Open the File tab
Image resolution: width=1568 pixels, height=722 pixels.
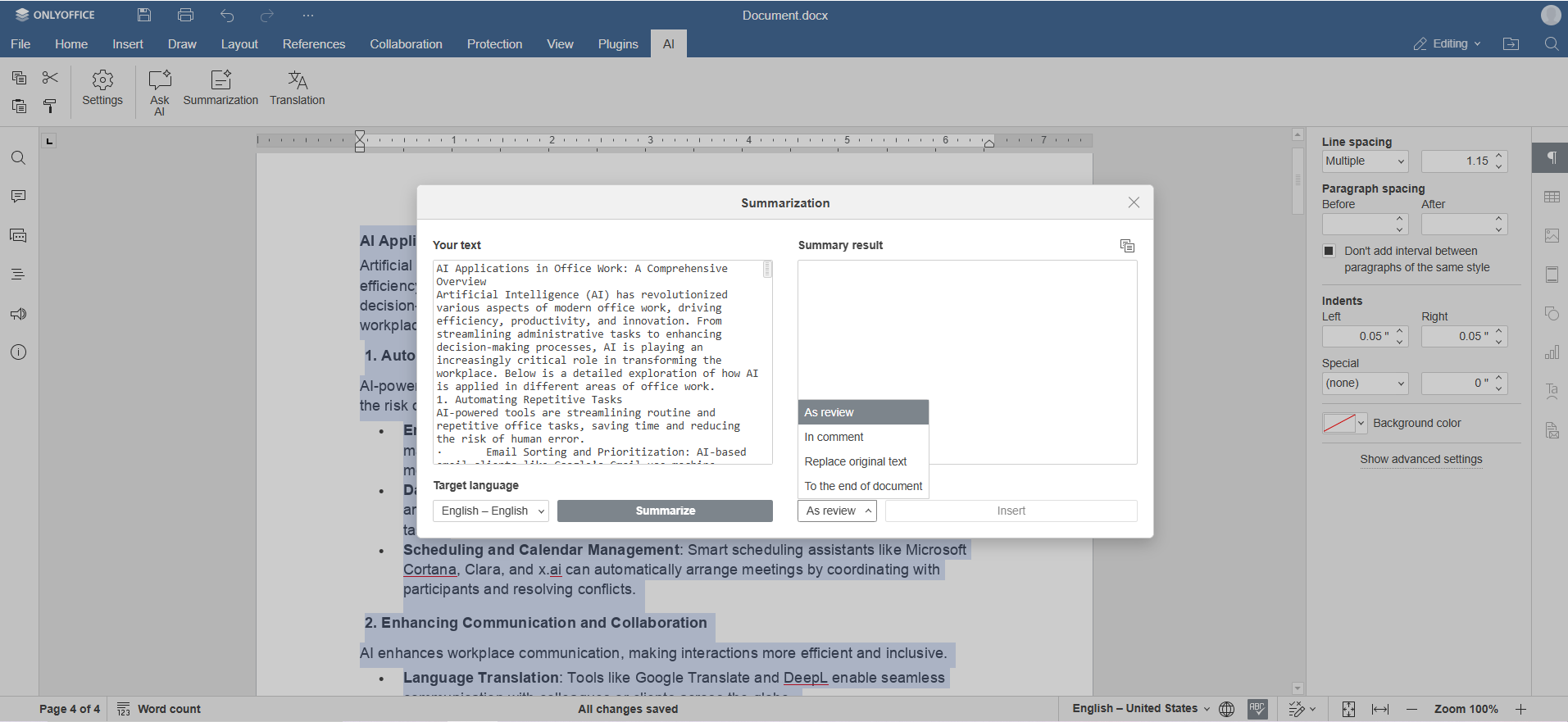pos(20,44)
